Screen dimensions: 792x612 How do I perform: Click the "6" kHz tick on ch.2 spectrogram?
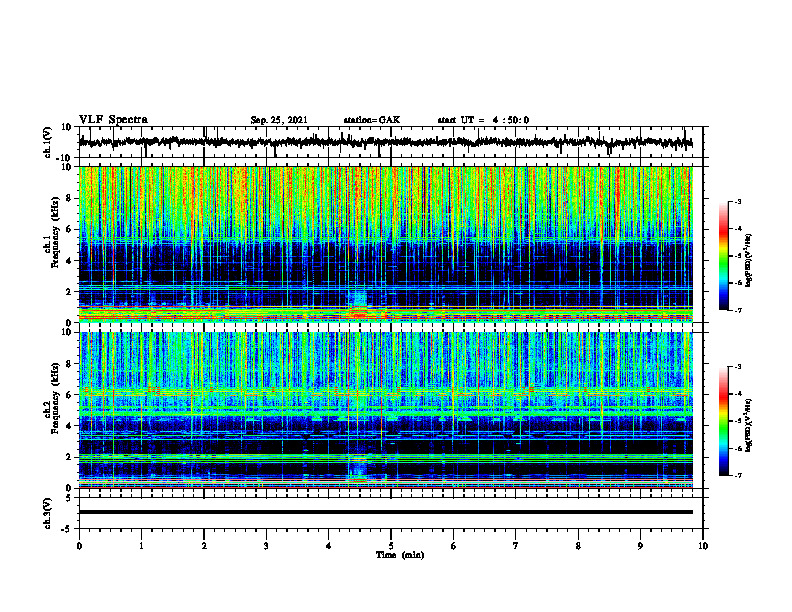[x=70, y=395]
